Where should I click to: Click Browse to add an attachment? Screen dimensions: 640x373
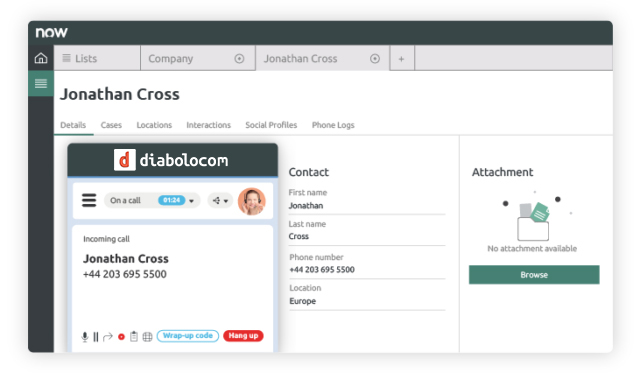tap(534, 275)
